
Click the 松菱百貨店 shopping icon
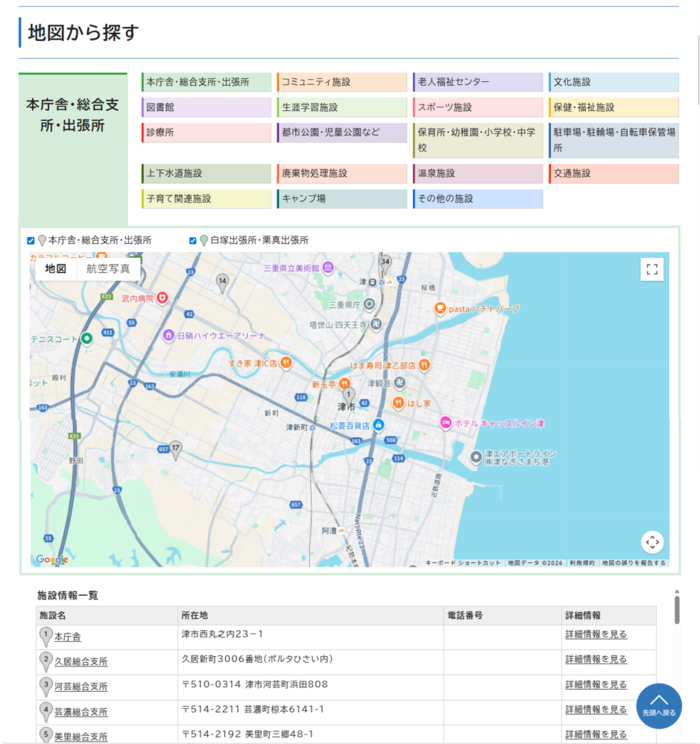pos(378,425)
